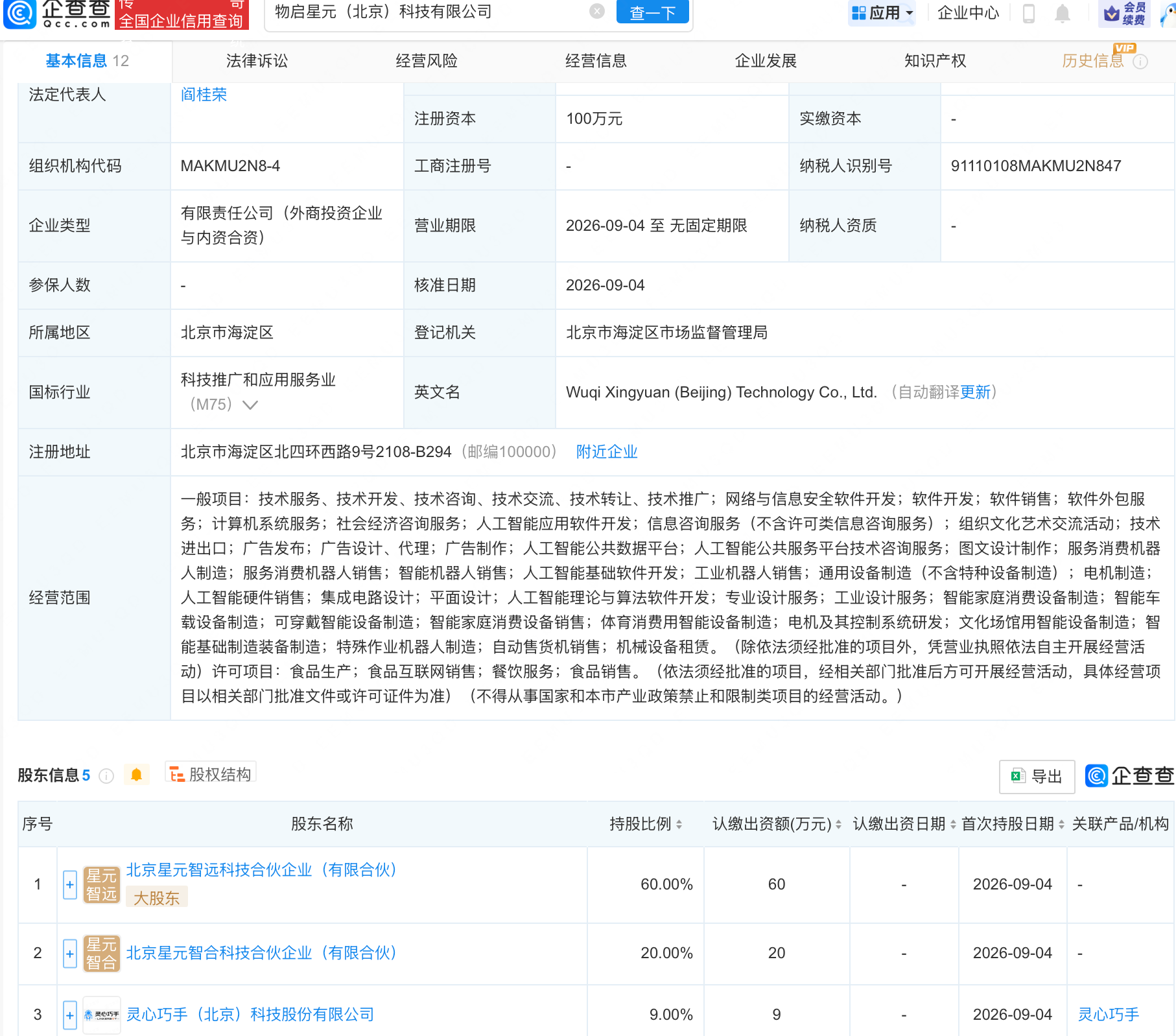Viewport: 1176px width, 1036px height.
Task: Open 灵心巧手(北京)科技股份有限公司 link
Action: pos(250,1015)
